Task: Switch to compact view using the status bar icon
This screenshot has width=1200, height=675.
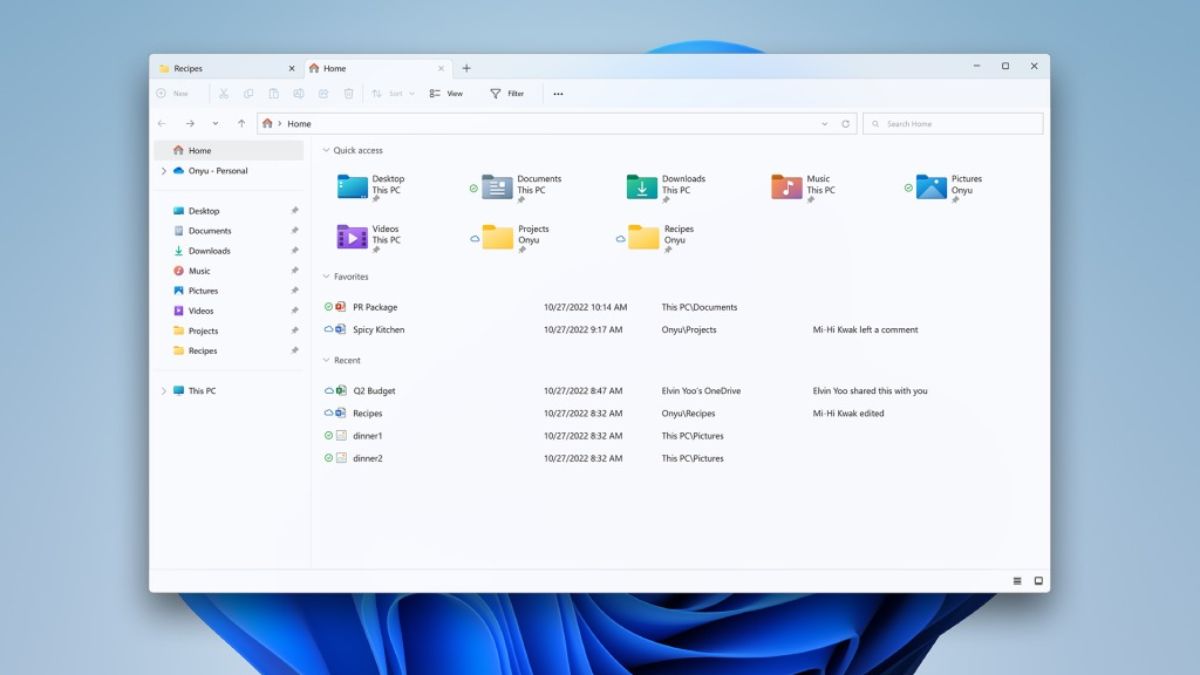Action: click(1017, 580)
